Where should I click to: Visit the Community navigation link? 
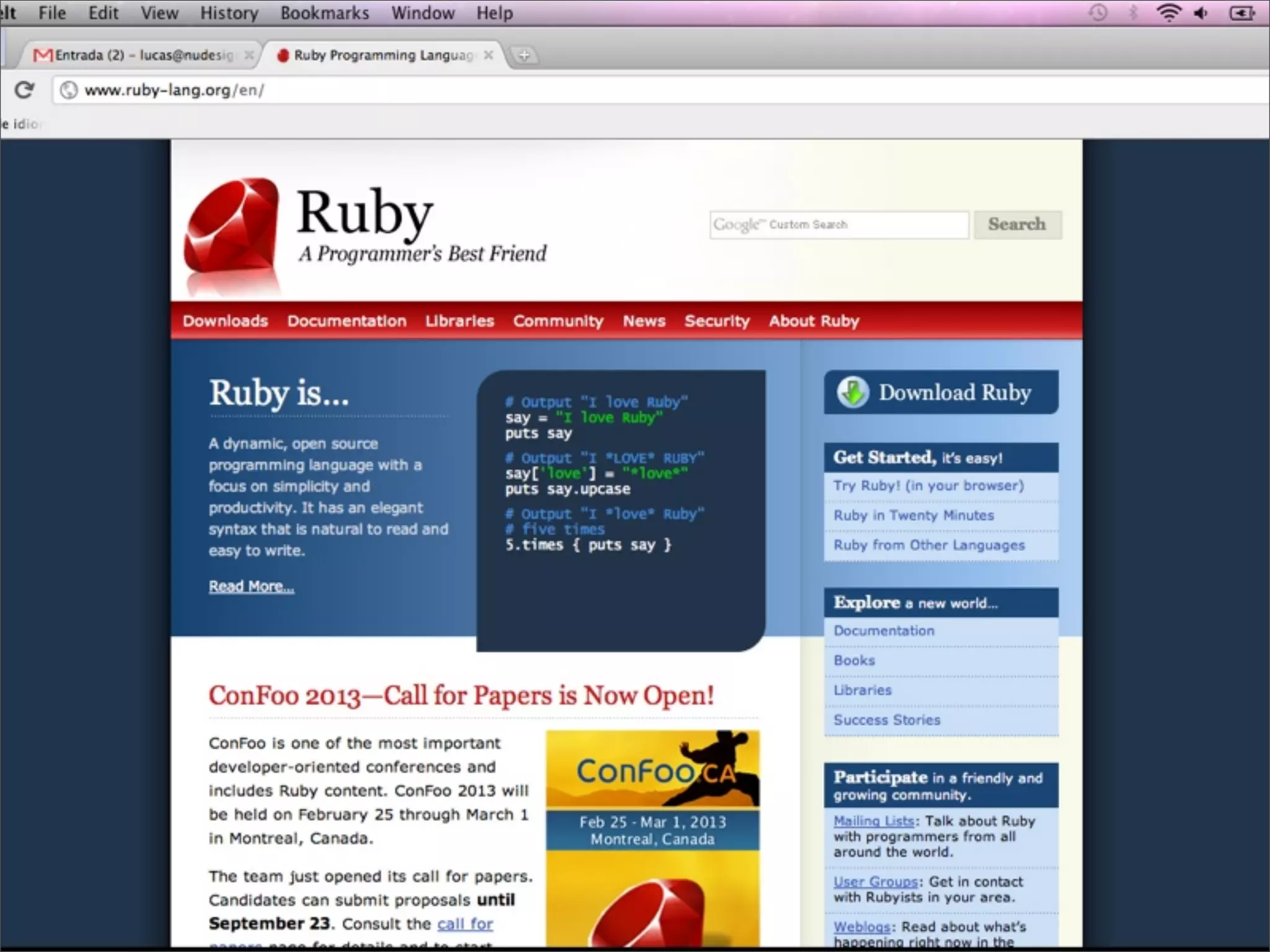pos(558,321)
